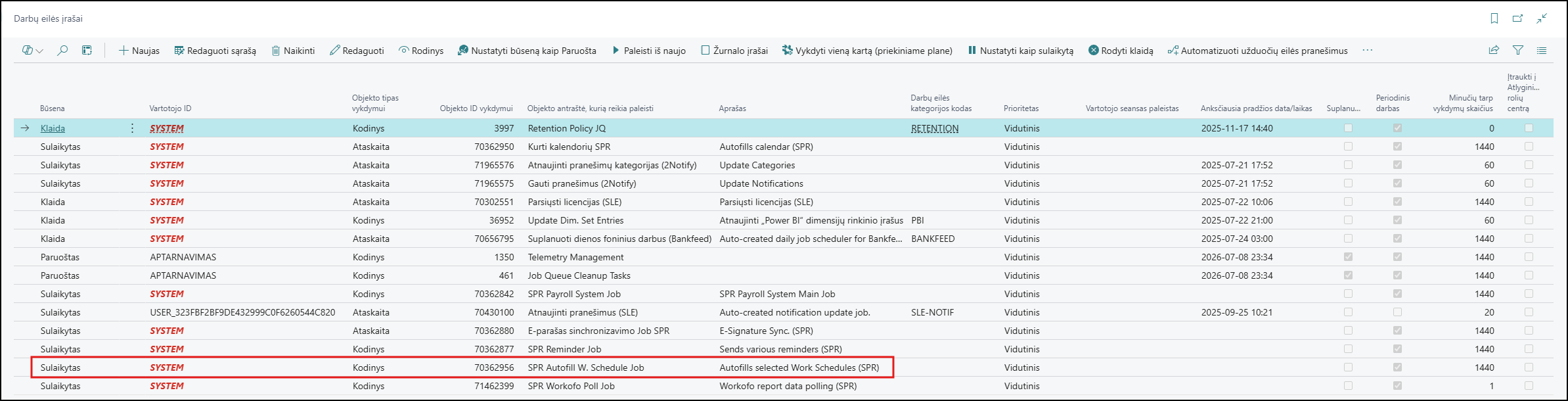
Task: Select the Telemetry Management cell
Action: pos(576,257)
